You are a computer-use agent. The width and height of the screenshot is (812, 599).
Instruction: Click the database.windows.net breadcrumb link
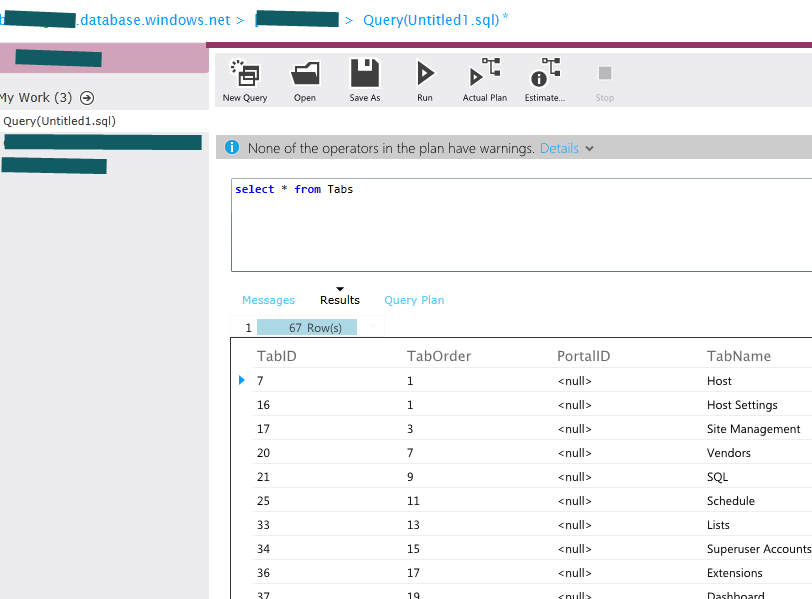click(x=154, y=20)
